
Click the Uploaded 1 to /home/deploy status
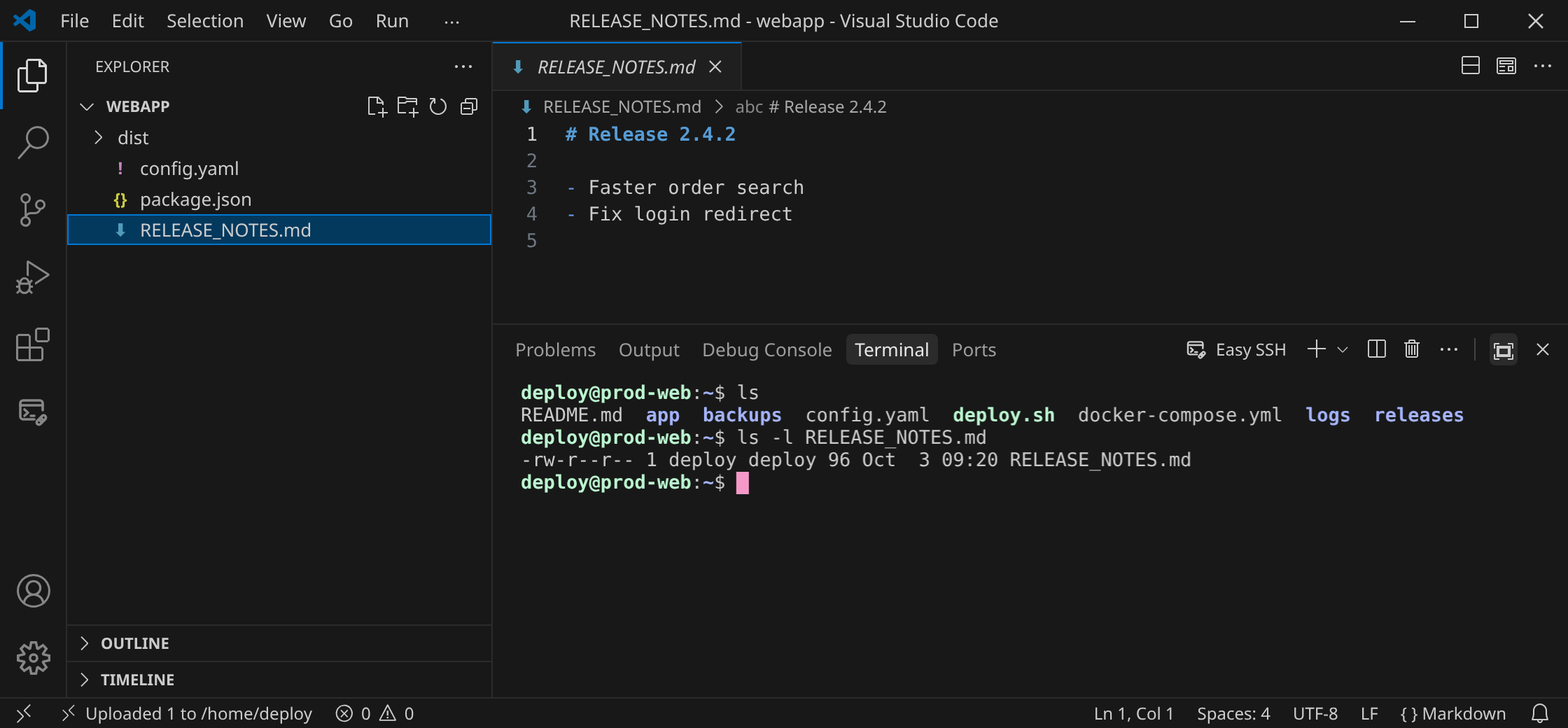click(x=188, y=713)
